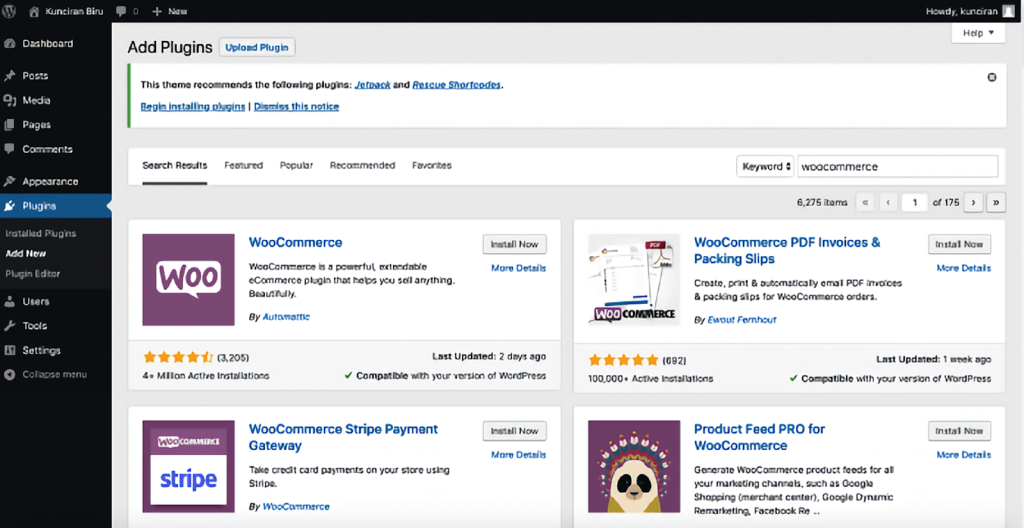Click the Comments sidebar icon

[x=9, y=149]
